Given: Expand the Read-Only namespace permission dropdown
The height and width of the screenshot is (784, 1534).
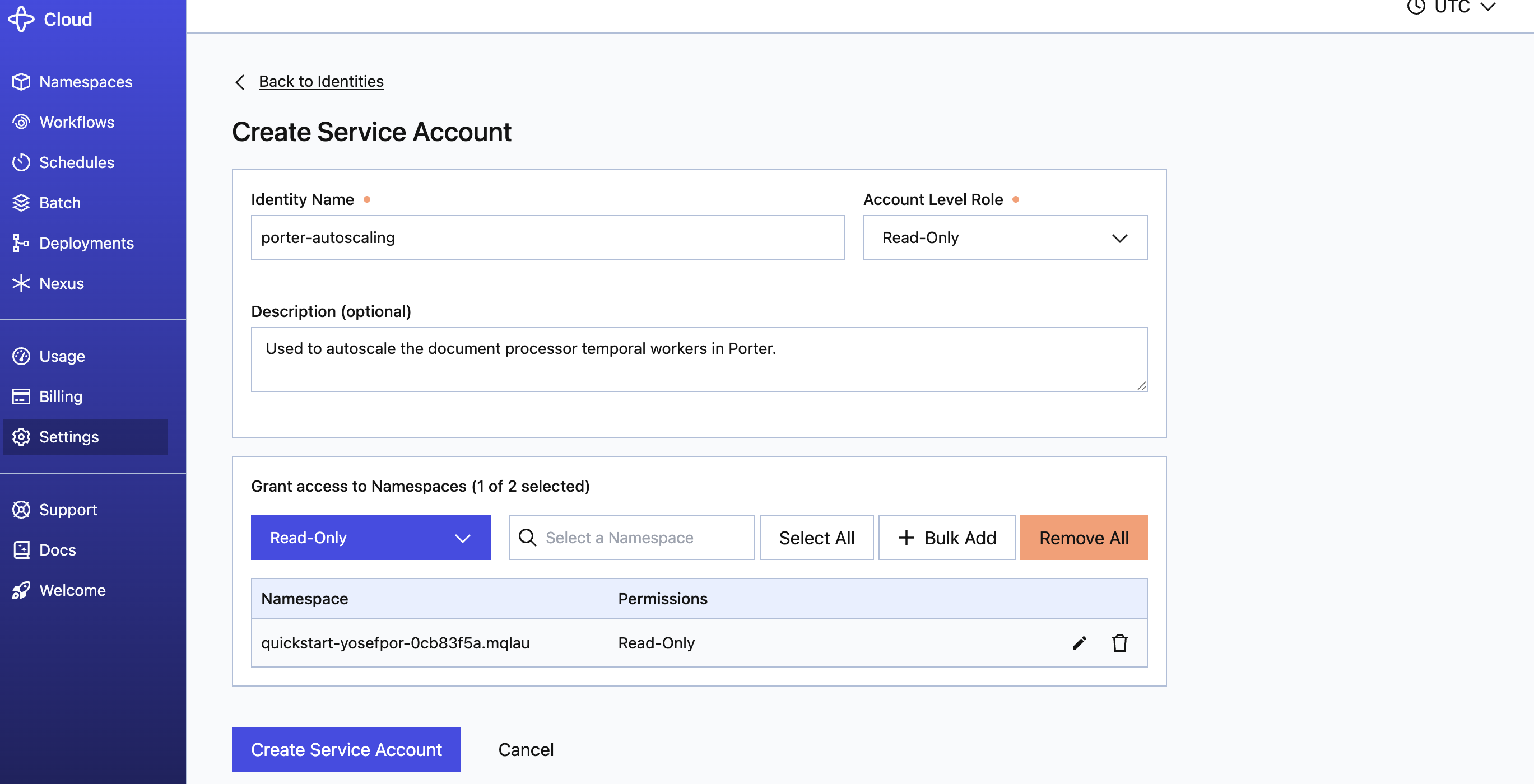Looking at the screenshot, I should 370,538.
